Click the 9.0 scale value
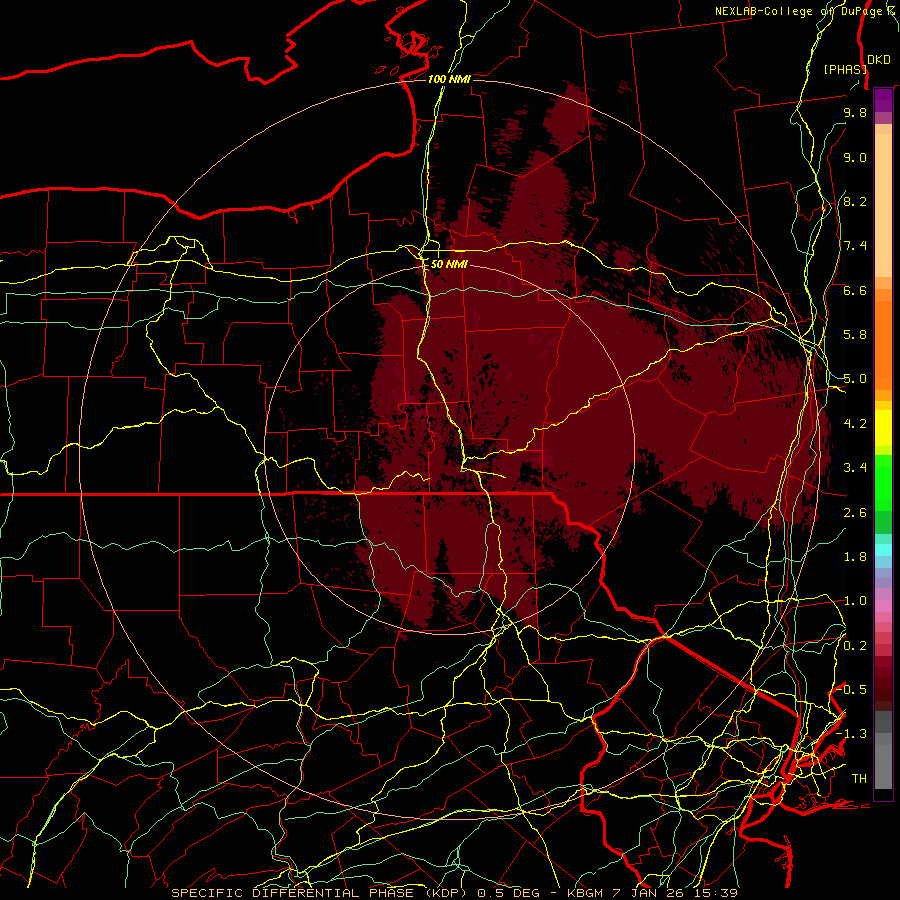 [x=855, y=157]
